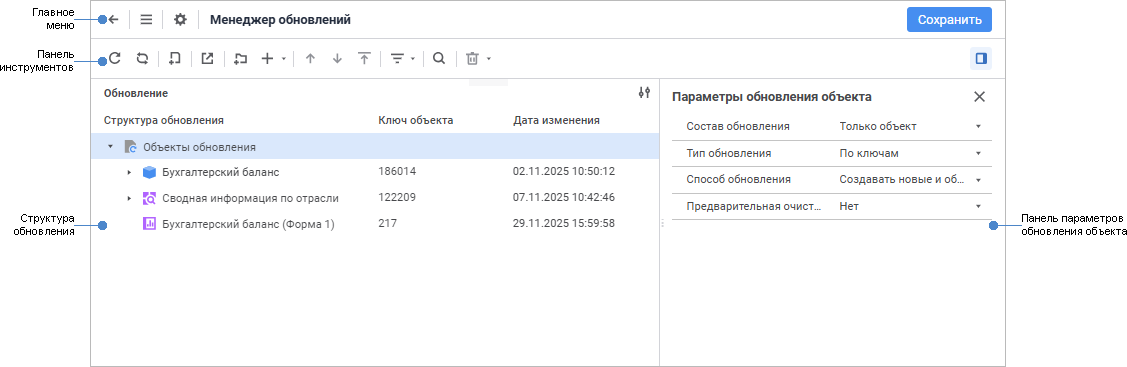This screenshot has height=367, width=1127.
Task: Click date 29.11.2025 15:59:58
Action: pyautogui.click(x=564, y=223)
